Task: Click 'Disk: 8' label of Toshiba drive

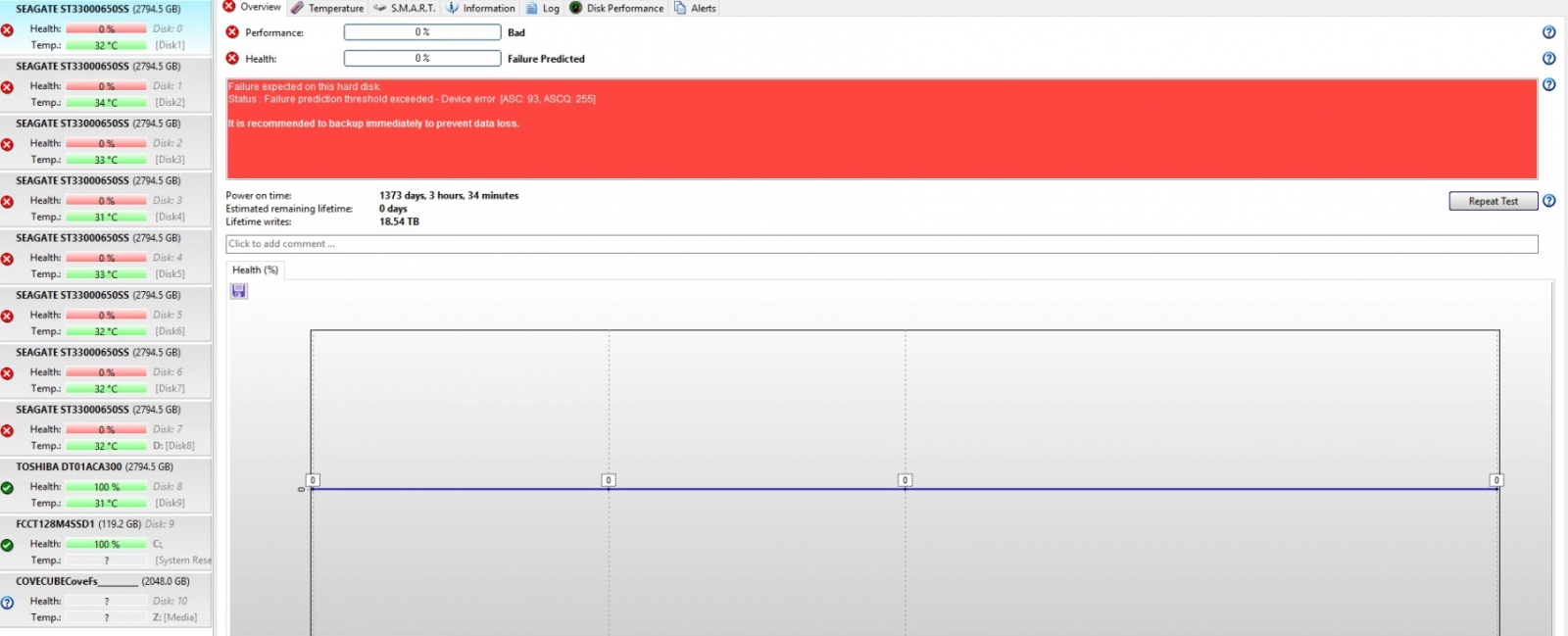Action: tap(168, 486)
